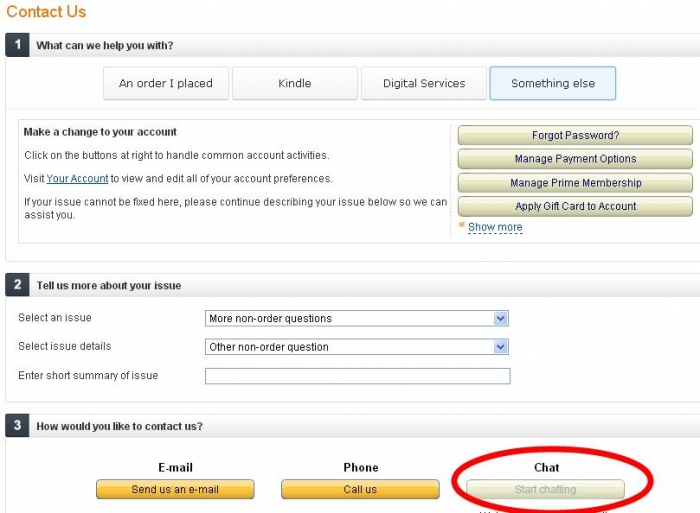
Task: Open the Digital Services category
Action: (424, 83)
